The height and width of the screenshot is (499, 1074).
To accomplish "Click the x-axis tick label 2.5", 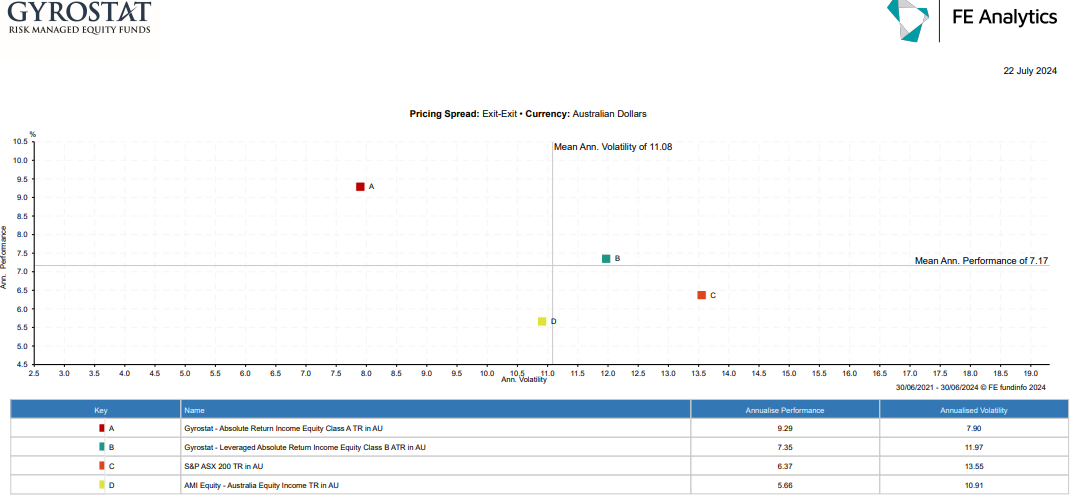I will pyautogui.click(x=34, y=373).
